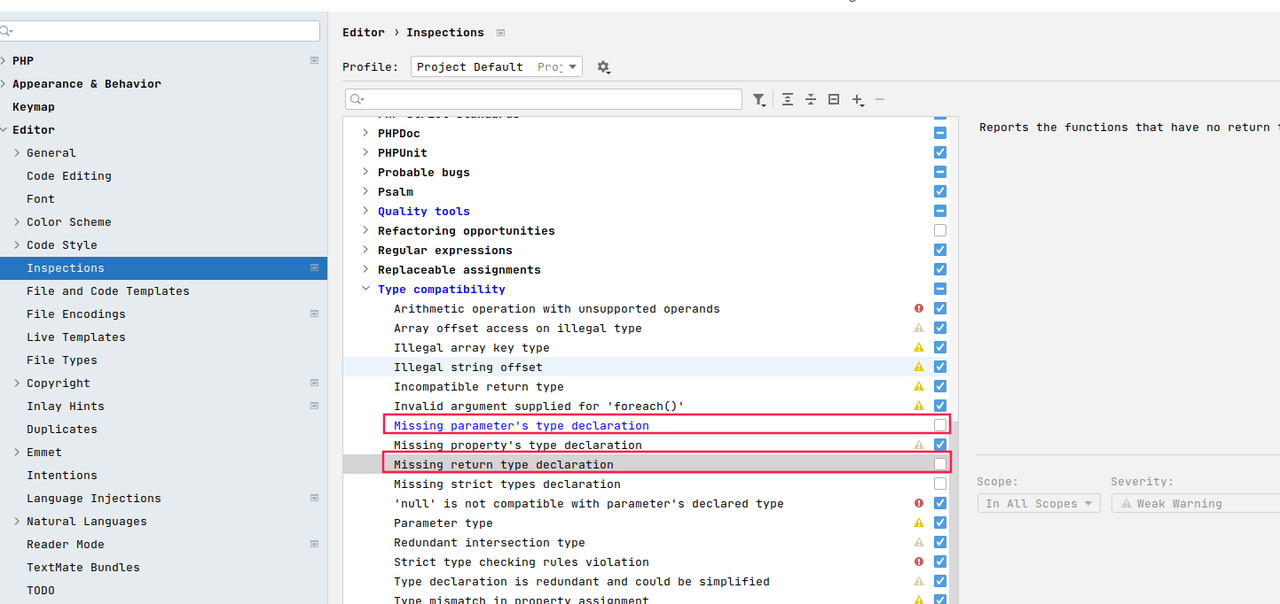Uncheck Regular expressions checkbox
Viewport: 1280px width, 604px height.
pyautogui.click(x=940, y=250)
